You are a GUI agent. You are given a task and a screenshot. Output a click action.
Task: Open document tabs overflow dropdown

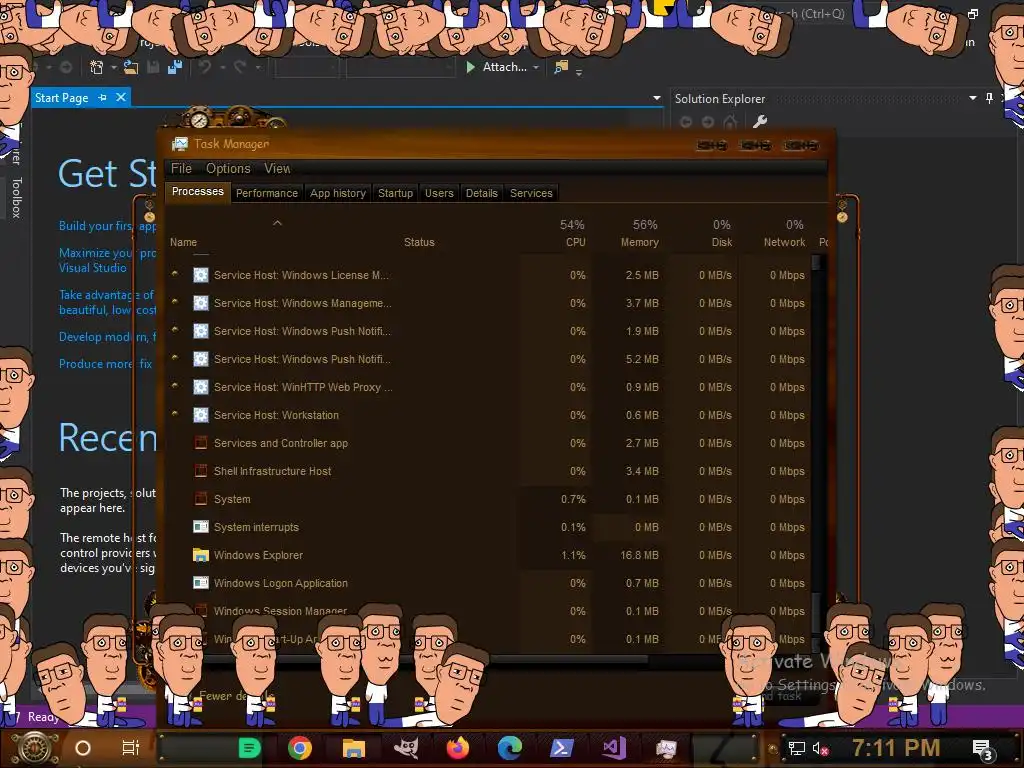click(x=656, y=98)
